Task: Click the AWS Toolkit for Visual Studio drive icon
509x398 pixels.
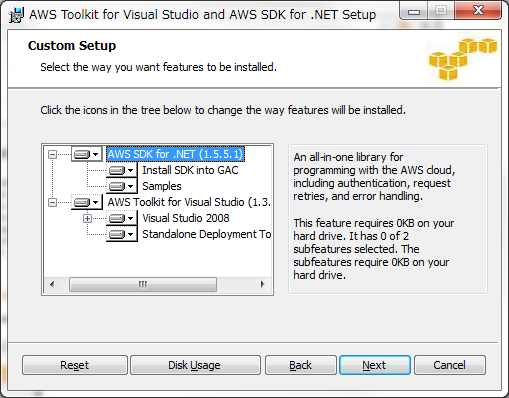Action: [x=87, y=202]
